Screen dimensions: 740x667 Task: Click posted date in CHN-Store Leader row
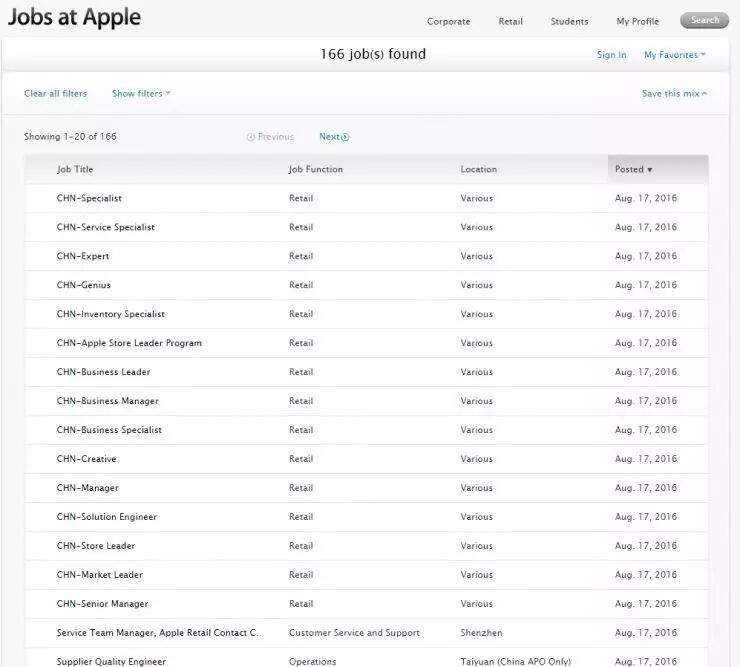(646, 546)
